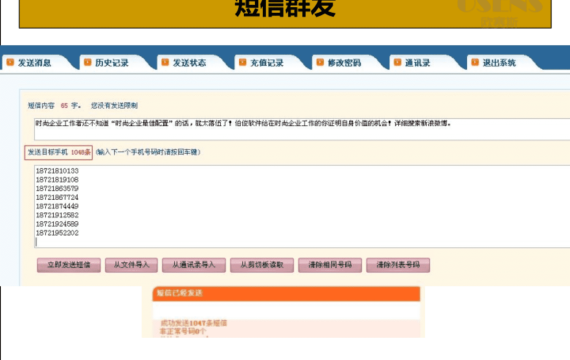
Task: Click the 立即发送短信 button
Action: [x=69, y=265]
